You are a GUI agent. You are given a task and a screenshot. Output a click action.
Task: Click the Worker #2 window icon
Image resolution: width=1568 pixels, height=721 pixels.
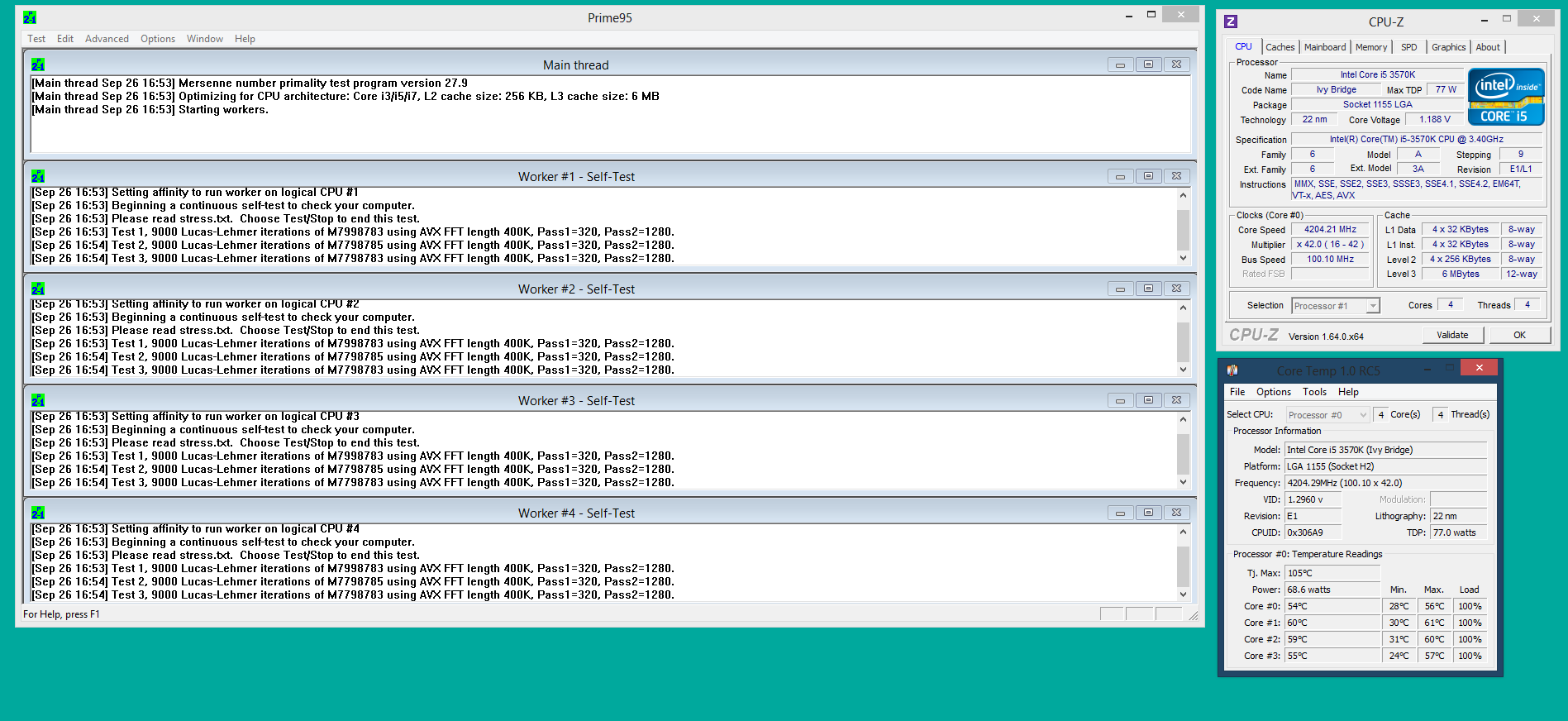(38, 289)
